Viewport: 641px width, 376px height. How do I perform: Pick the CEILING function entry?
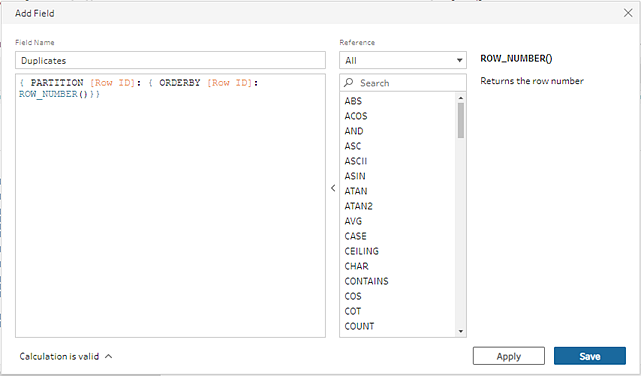click(x=361, y=251)
